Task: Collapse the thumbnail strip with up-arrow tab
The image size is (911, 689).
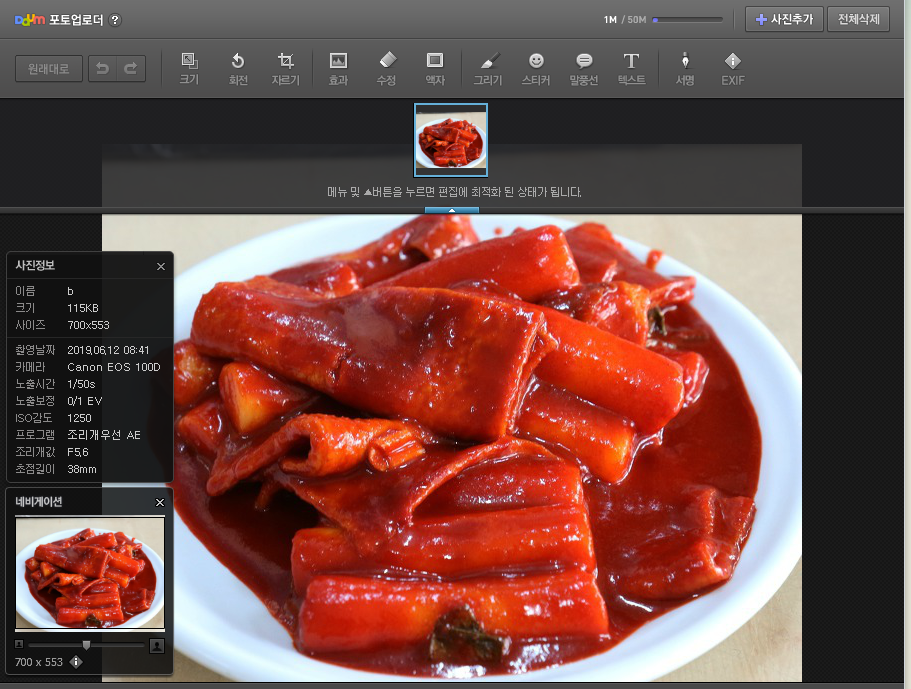Action: pyautogui.click(x=451, y=210)
